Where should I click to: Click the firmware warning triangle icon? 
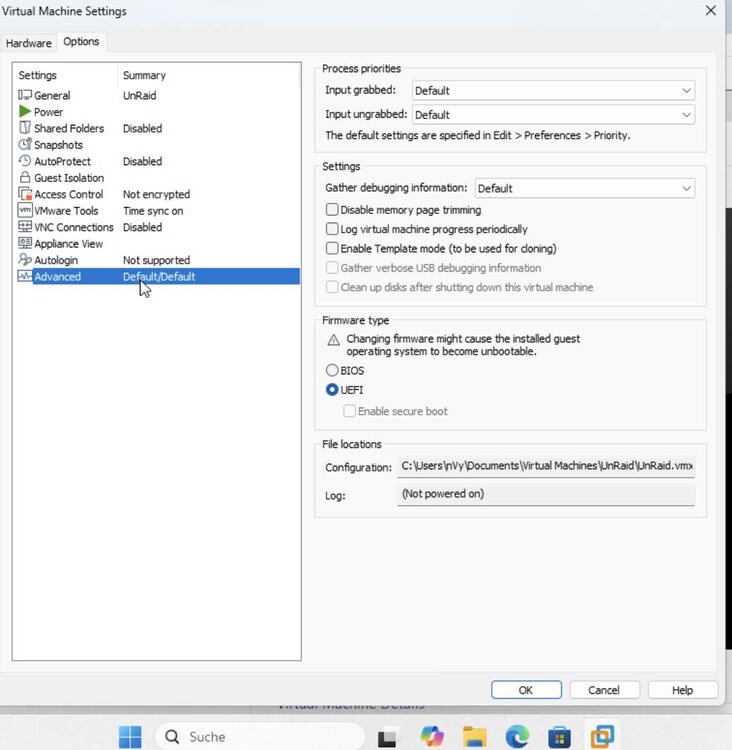[x=333, y=341]
